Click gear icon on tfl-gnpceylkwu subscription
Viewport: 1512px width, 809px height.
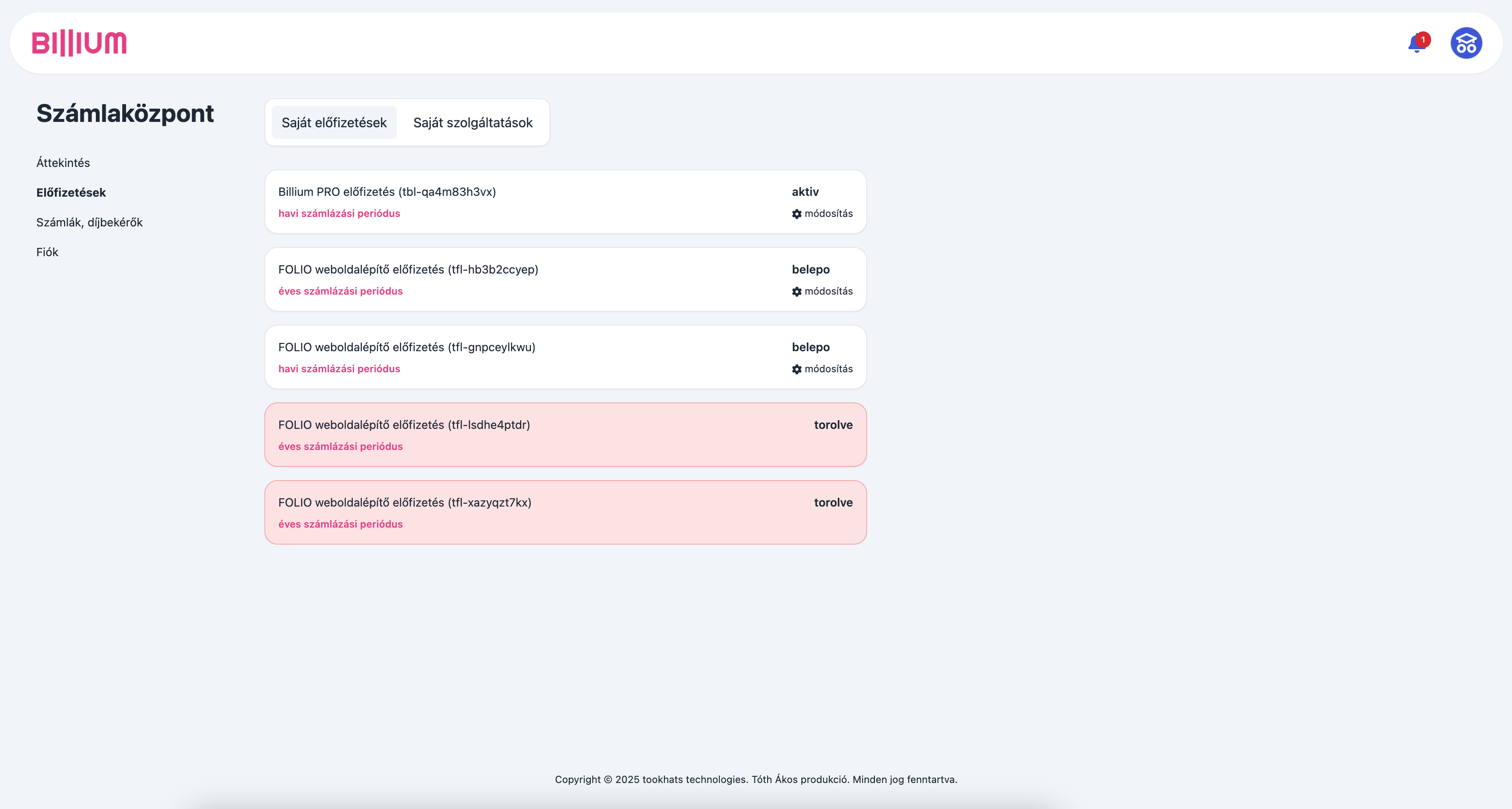click(x=796, y=369)
